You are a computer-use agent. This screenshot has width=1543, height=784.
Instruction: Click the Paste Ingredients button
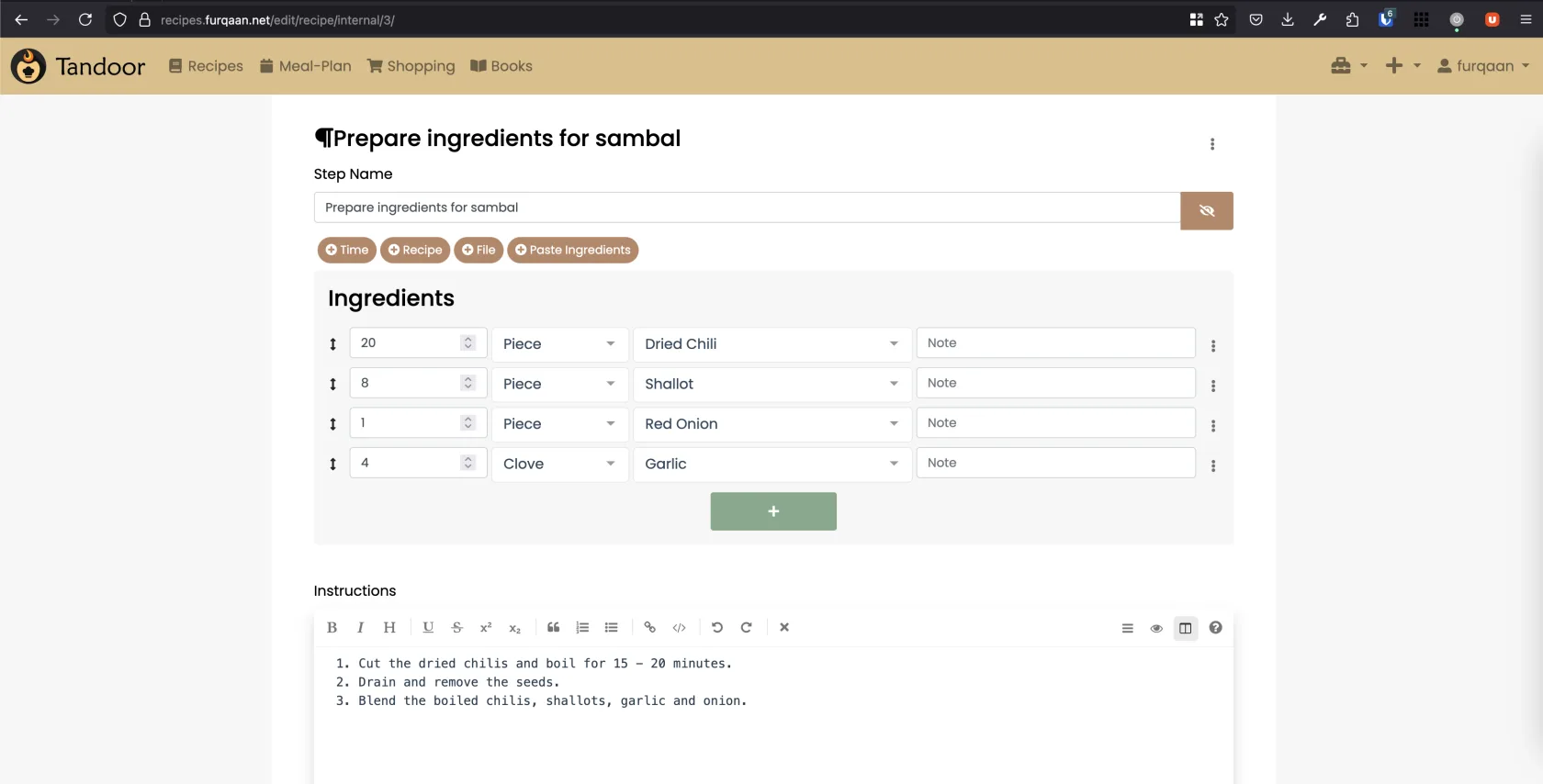(x=572, y=250)
